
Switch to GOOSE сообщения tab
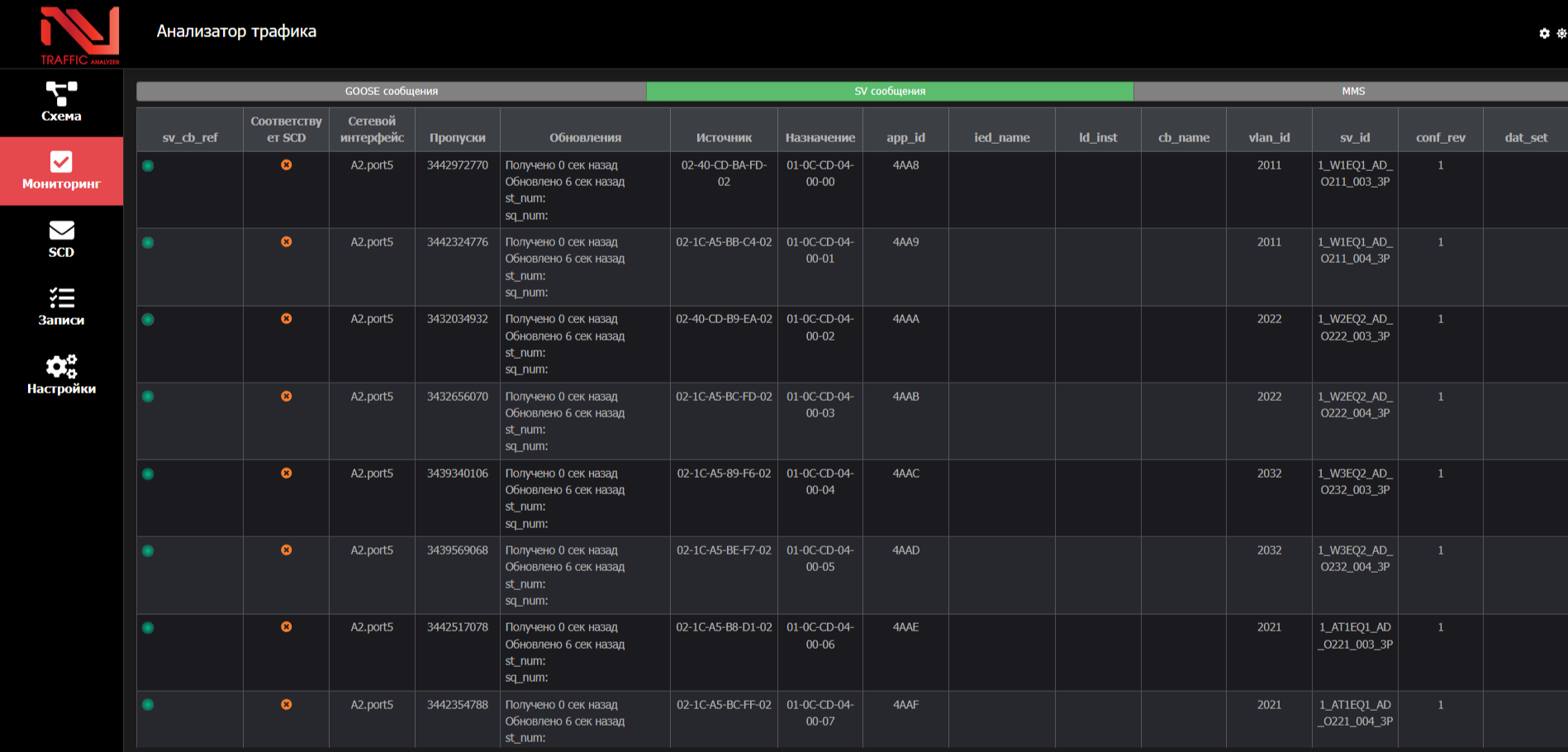pos(391,91)
